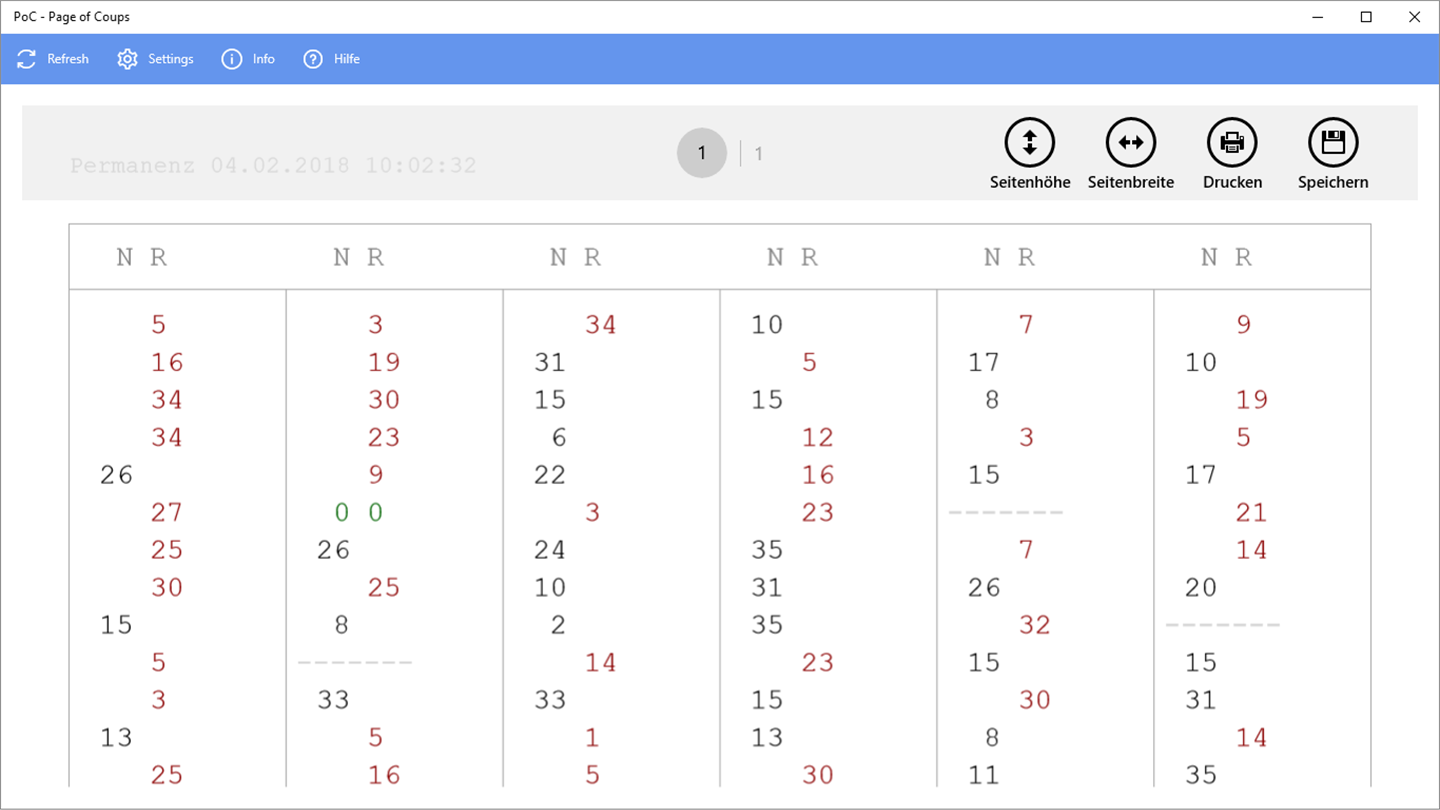Click the Refresh circular arrows icon

pos(26,59)
